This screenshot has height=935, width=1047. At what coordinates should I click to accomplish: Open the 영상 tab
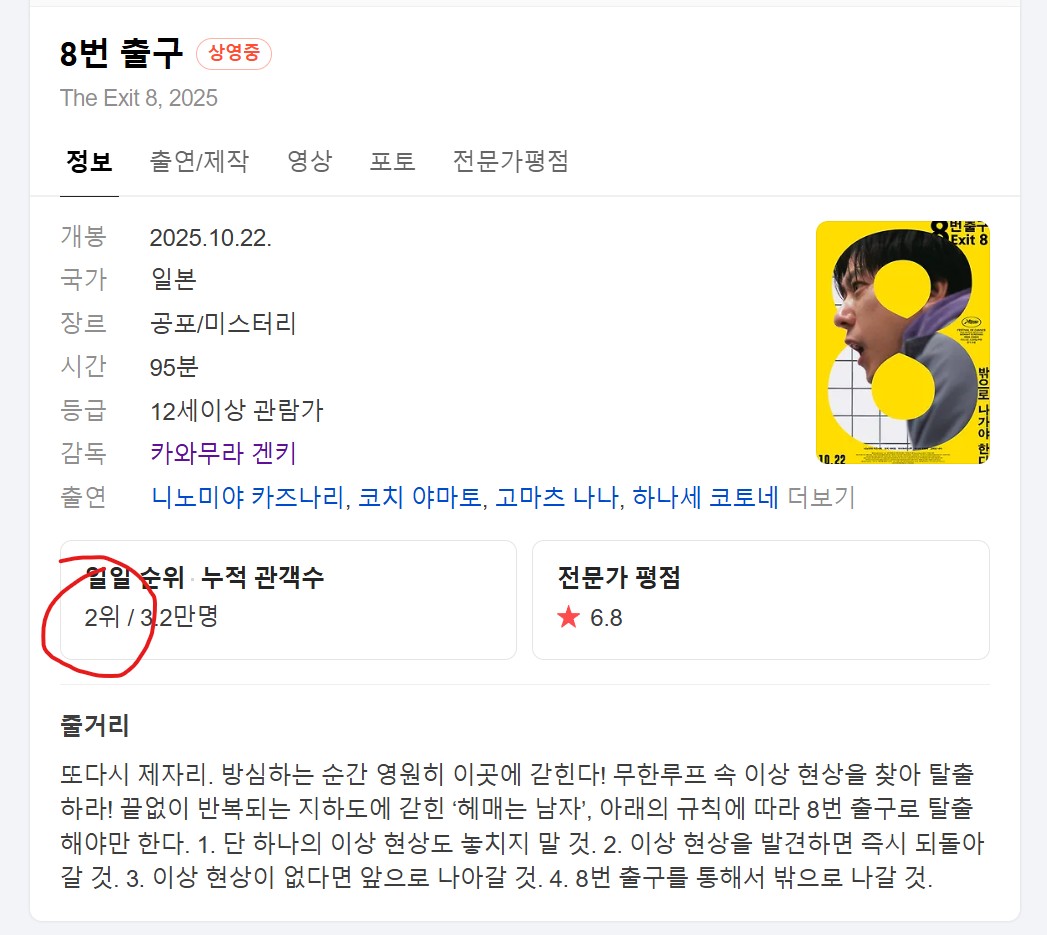pyautogui.click(x=309, y=161)
